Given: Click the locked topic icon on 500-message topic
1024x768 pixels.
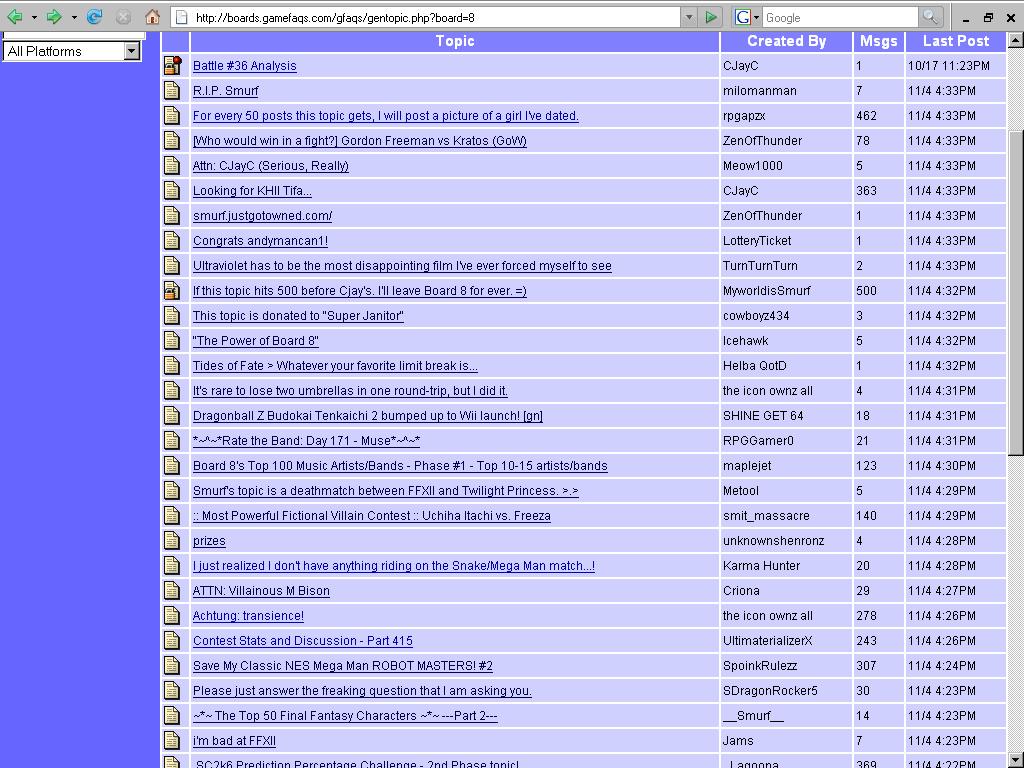Looking at the screenshot, I should coord(172,291).
